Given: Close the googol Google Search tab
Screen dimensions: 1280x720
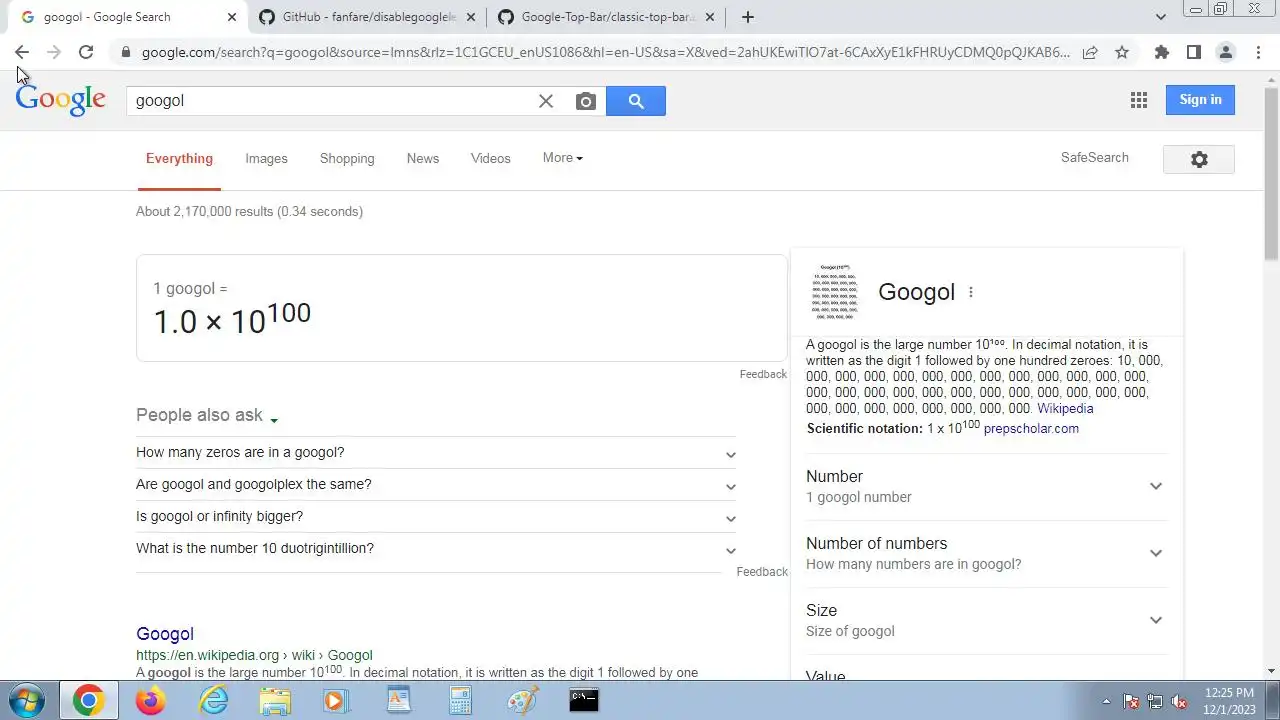Looking at the screenshot, I should [x=232, y=17].
